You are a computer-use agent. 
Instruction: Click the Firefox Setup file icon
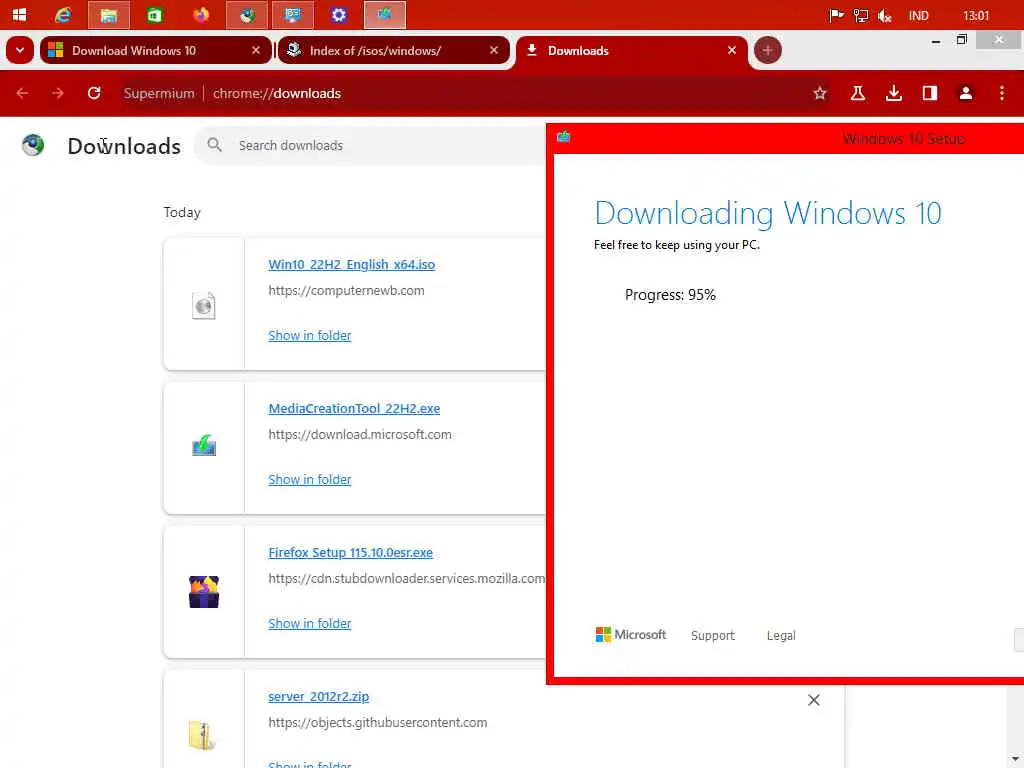tap(204, 592)
